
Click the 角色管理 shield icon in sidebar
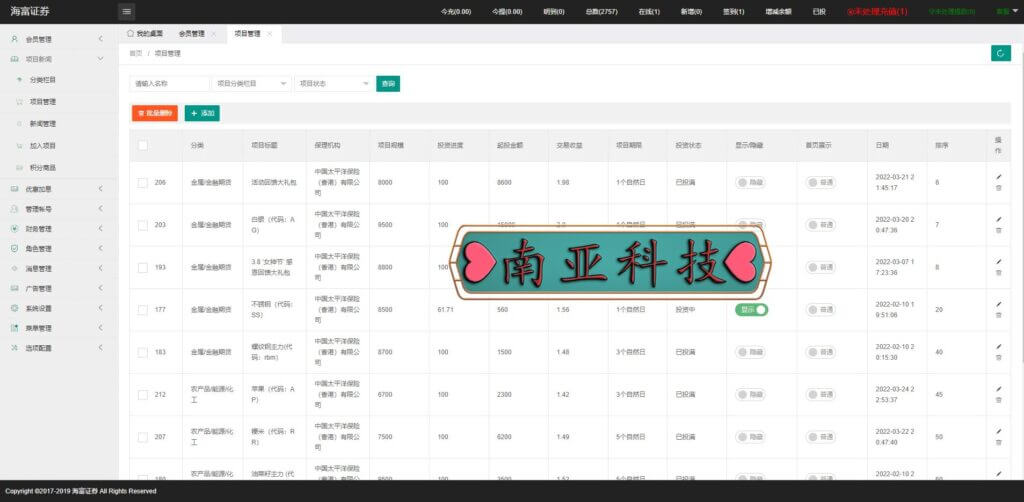pyautogui.click(x=14, y=249)
